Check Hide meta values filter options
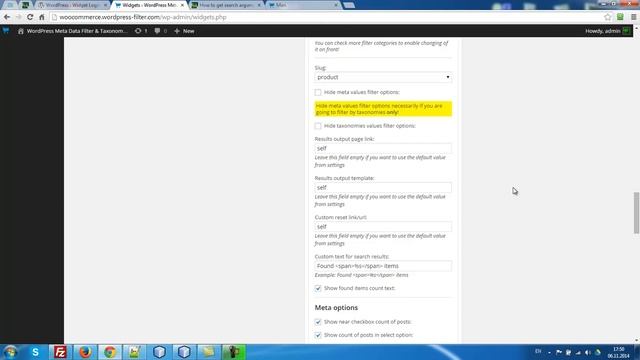 (x=318, y=92)
